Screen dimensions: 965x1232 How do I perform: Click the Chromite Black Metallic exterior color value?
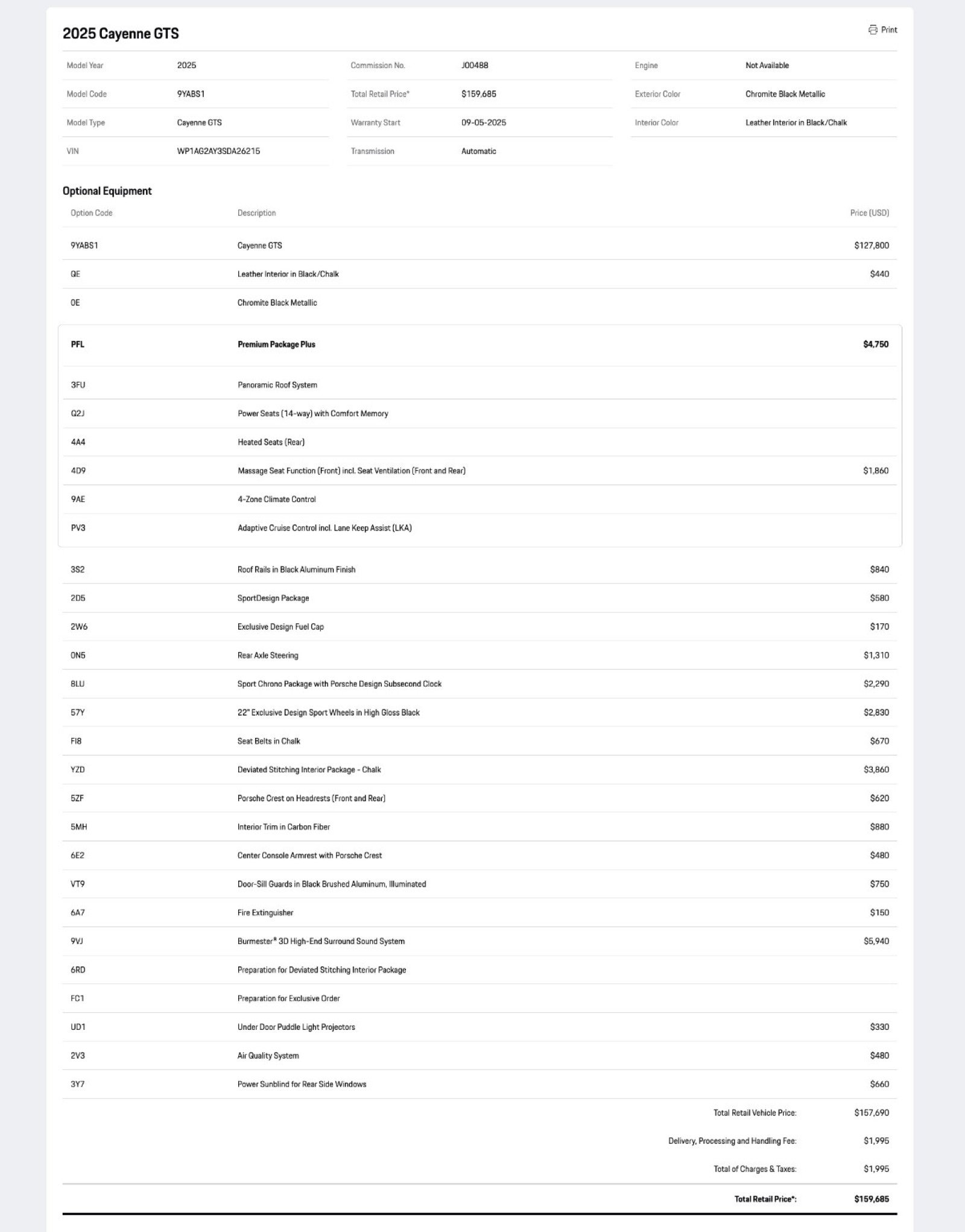(x=785, y=94)
